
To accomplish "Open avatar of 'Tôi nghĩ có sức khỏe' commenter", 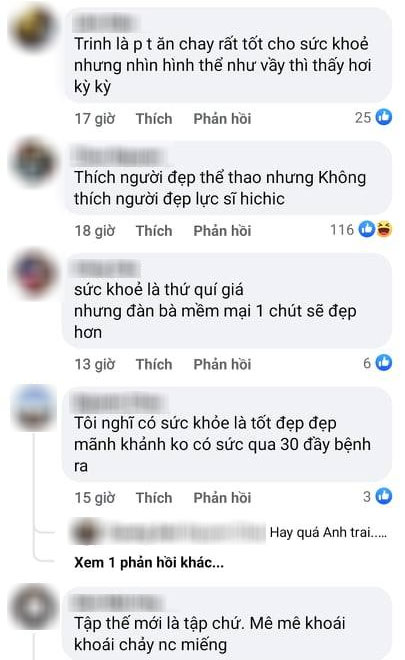I will coord(34,407).
